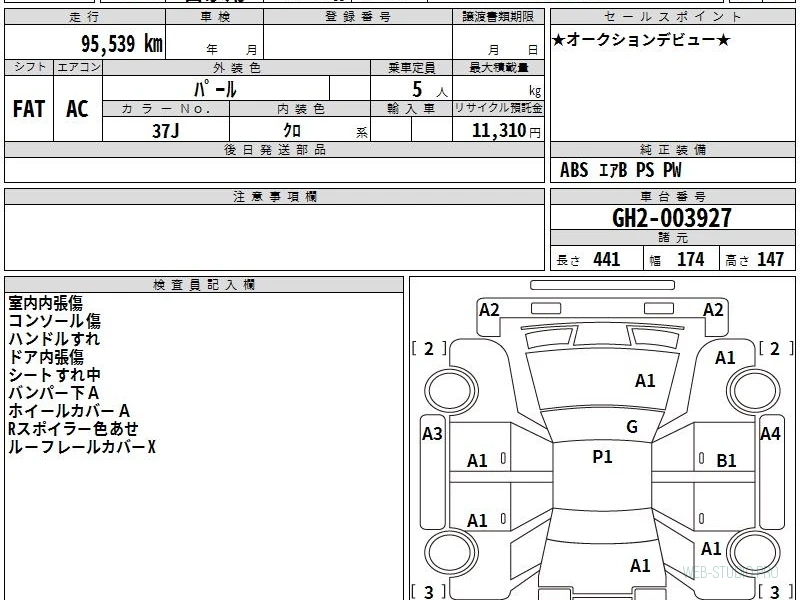The height and width of the screenshot is (600, 800).
Task: Click the 車台番号 header
Action: [x=672, y=196]
